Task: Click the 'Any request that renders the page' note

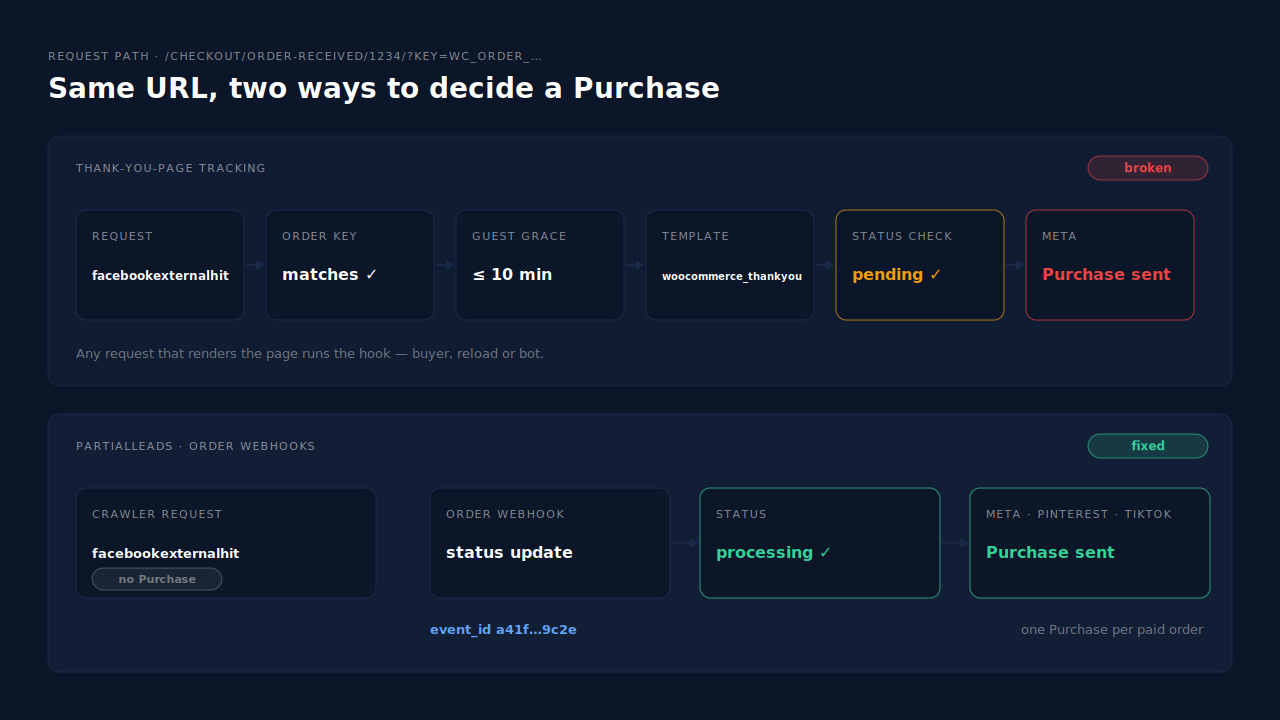Action: [310, 354]
